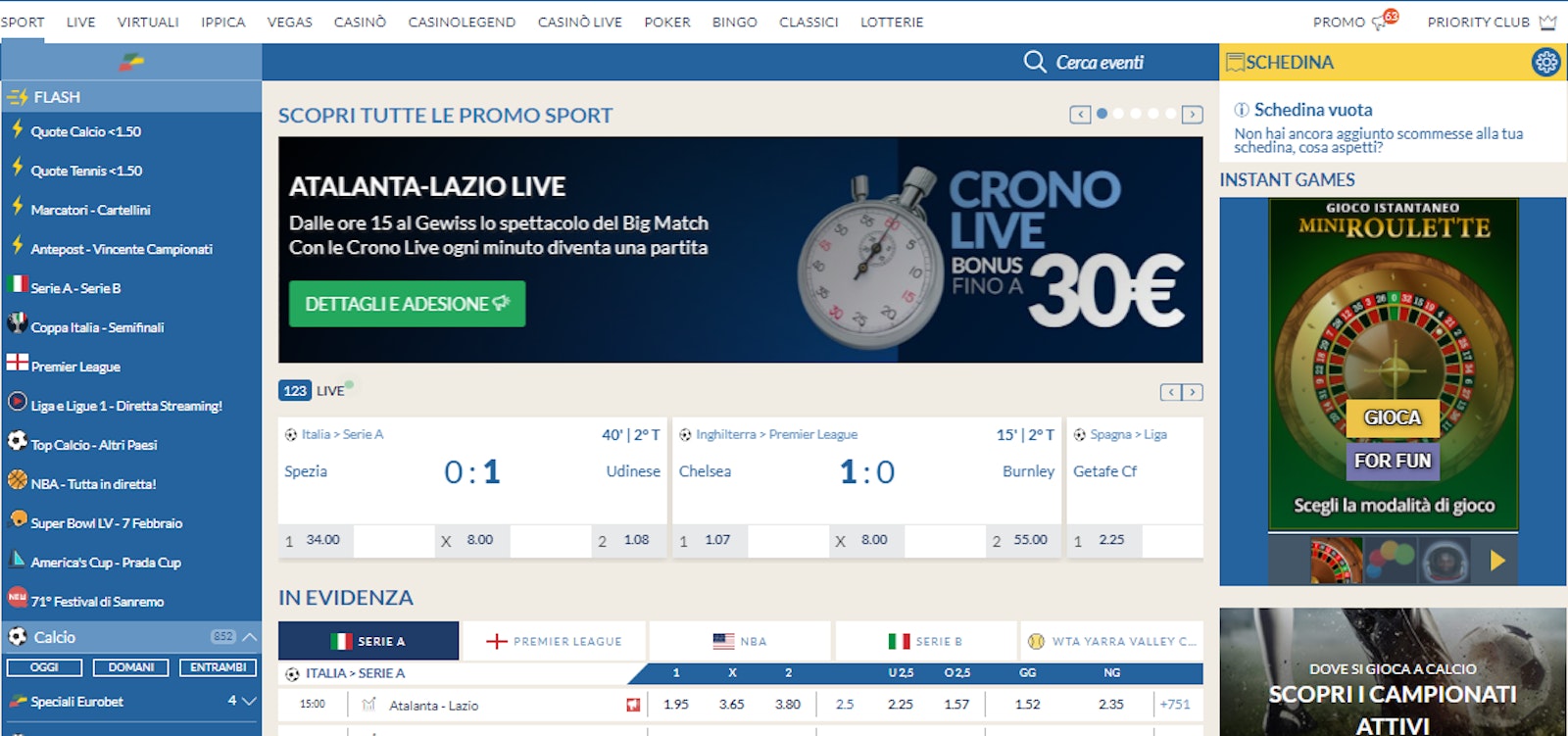
Task: Select the ENTRAMBI filter
Action: (x=218, y=667)
